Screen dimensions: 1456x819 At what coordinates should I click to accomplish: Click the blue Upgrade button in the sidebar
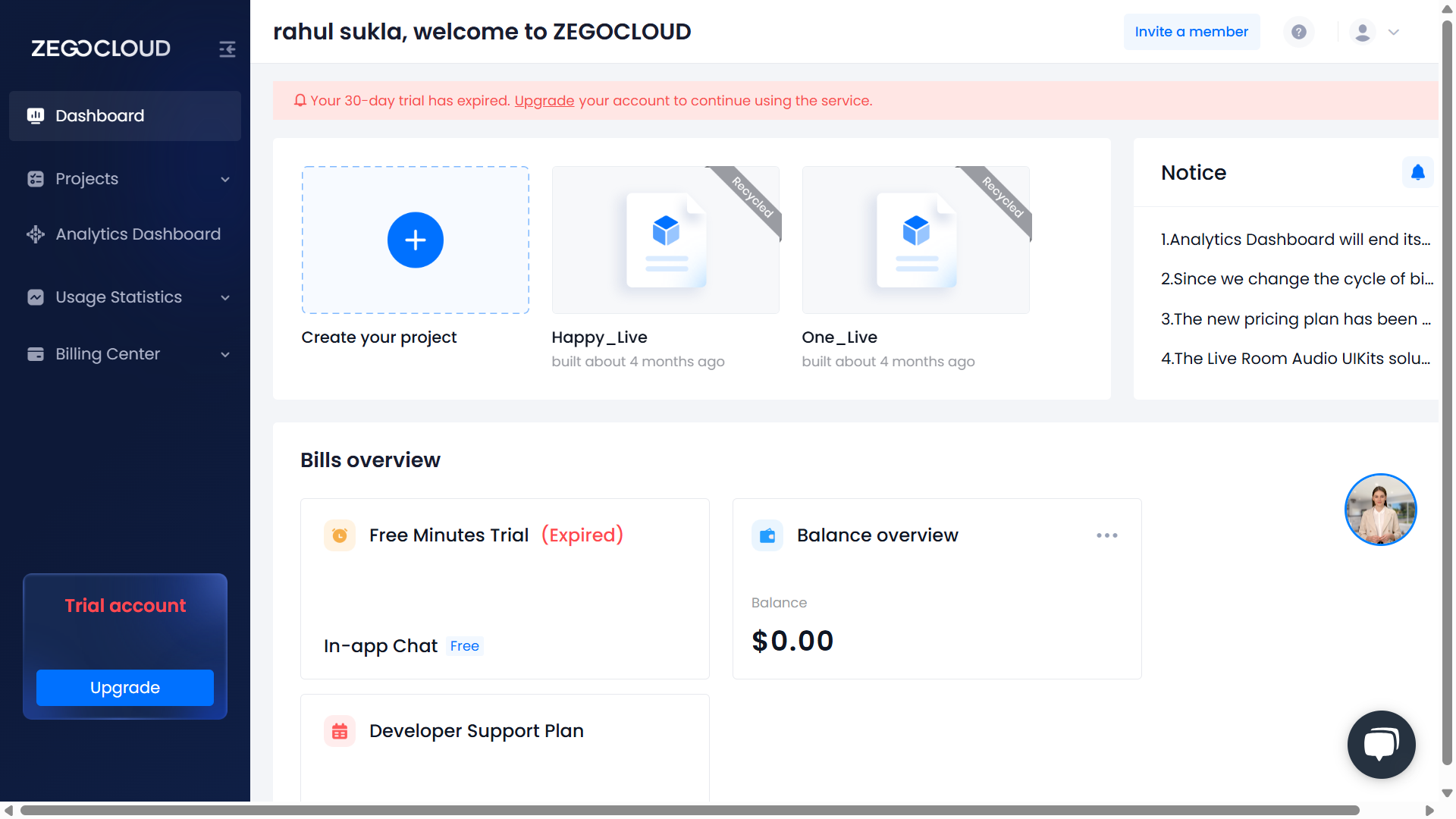(x=125, y=688)
